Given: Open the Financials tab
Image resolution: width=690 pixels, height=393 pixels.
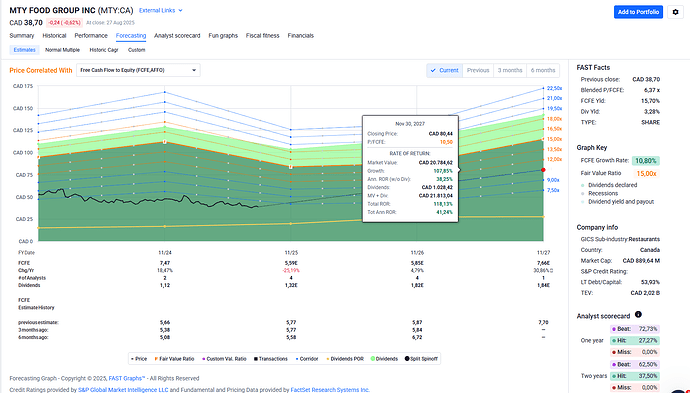Looking at the screenshot, I should (301, 36).
